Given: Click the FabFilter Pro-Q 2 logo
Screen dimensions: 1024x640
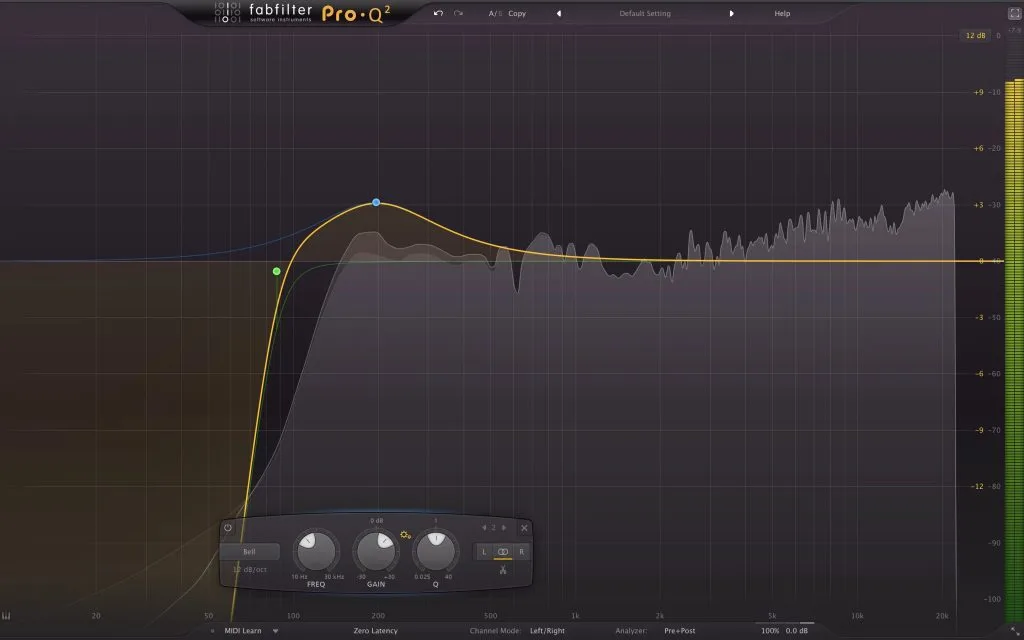Looking at the screenshot, I should (x=302, y=13).
